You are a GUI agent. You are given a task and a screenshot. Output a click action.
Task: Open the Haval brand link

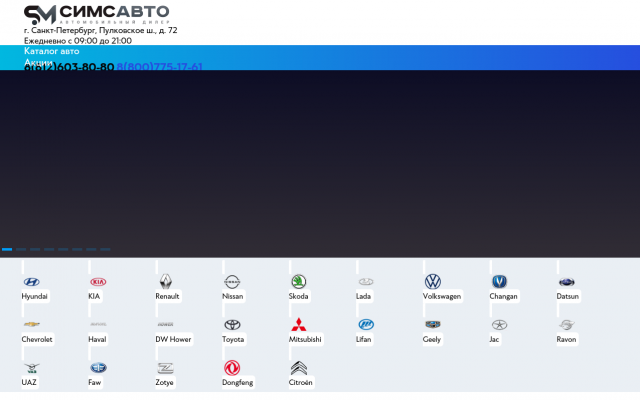pos(97,339)
